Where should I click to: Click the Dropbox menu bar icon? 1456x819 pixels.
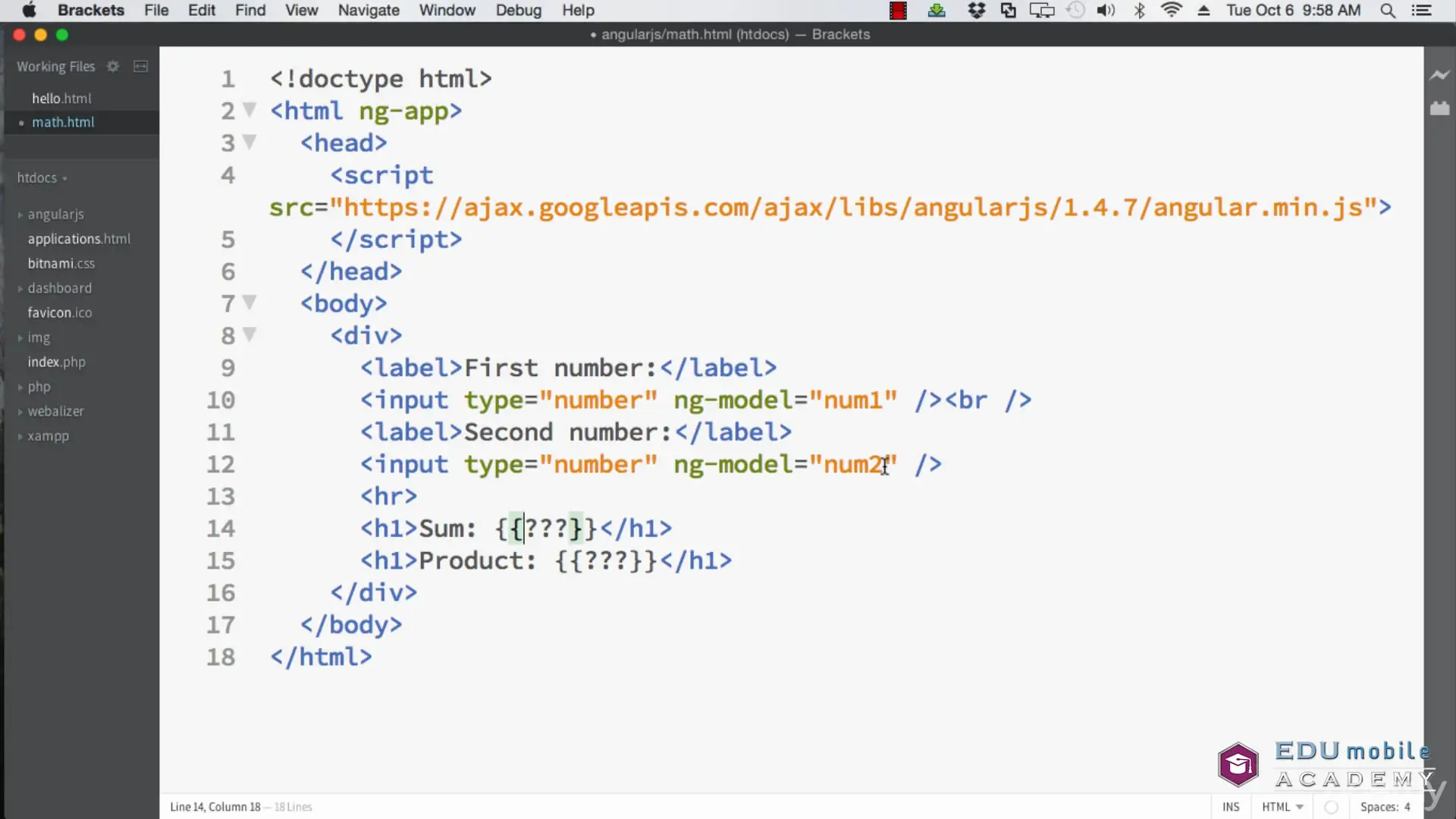click(976, 11)
